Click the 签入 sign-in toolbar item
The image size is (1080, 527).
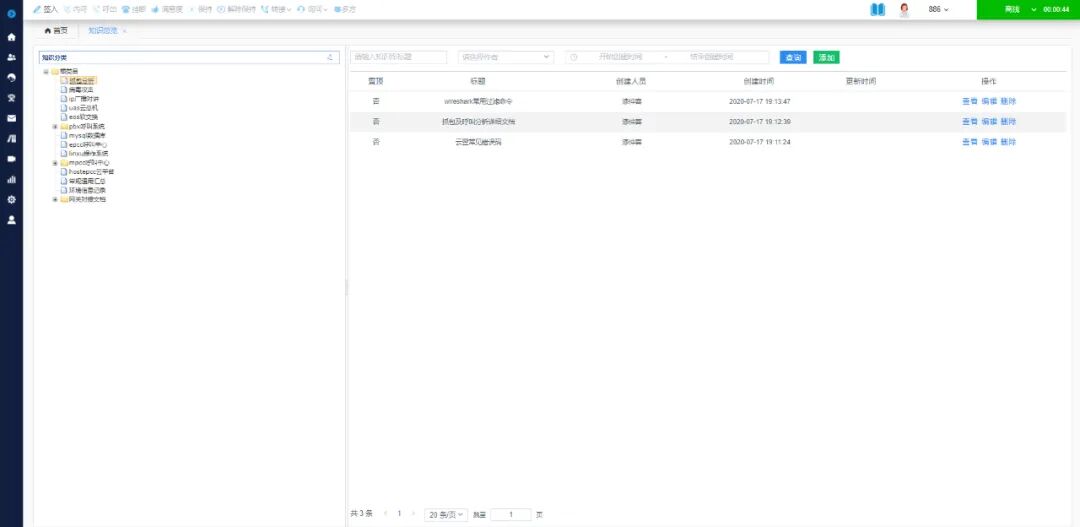pyautogui.click(x=45, y=10)
